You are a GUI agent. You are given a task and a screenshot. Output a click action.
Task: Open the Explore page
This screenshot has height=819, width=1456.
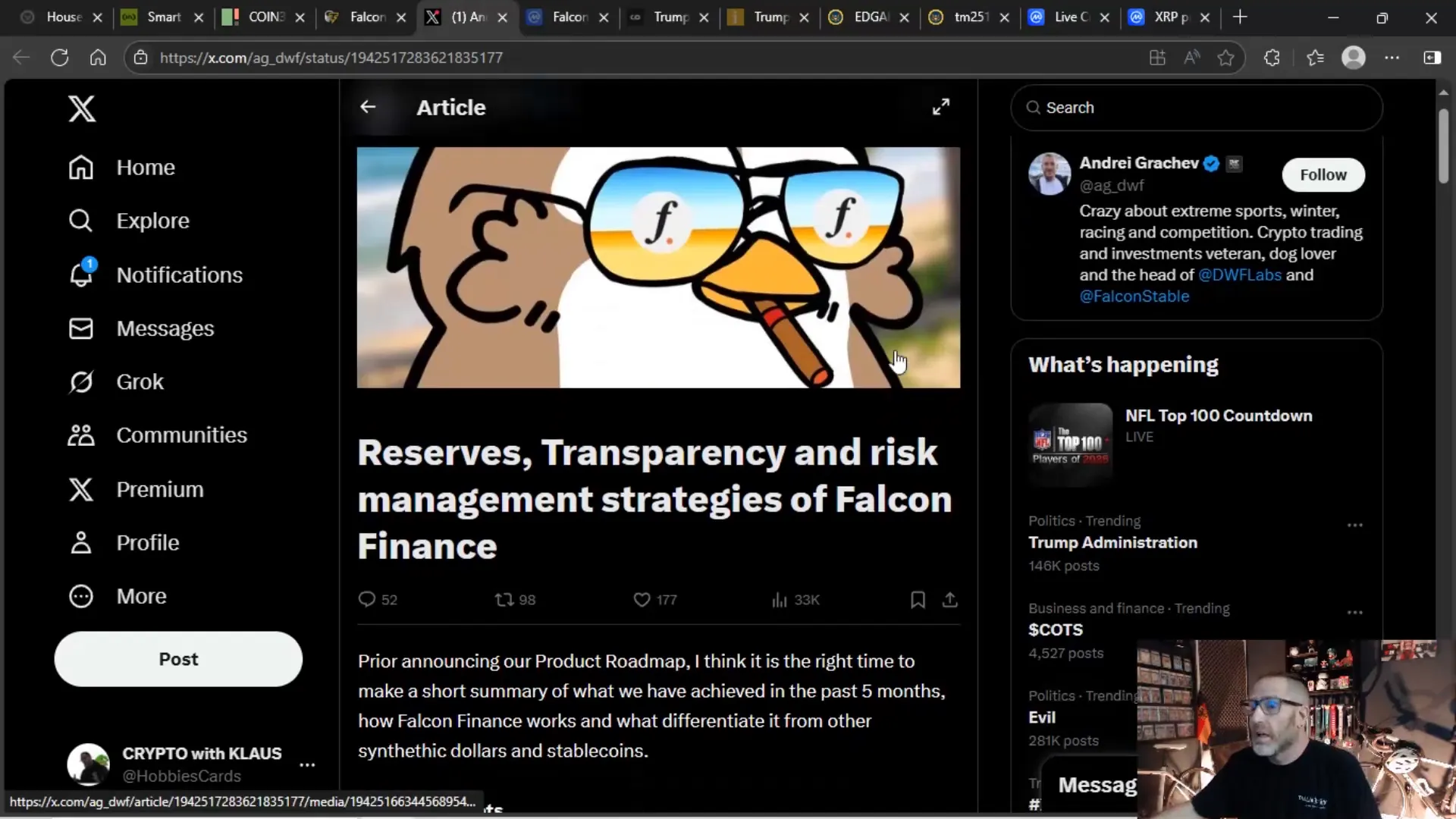pyautogui.click(x=129, y=221)
